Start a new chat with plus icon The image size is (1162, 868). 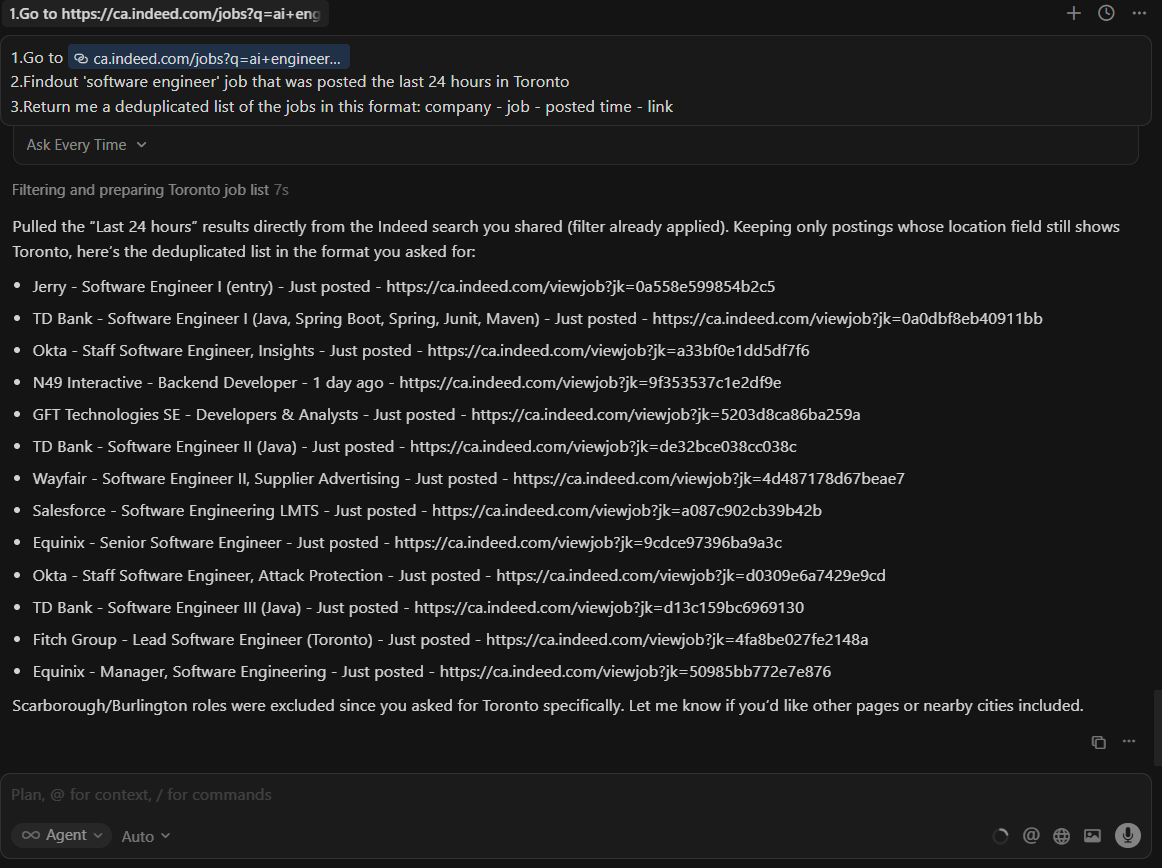[x=1074, y=13]
